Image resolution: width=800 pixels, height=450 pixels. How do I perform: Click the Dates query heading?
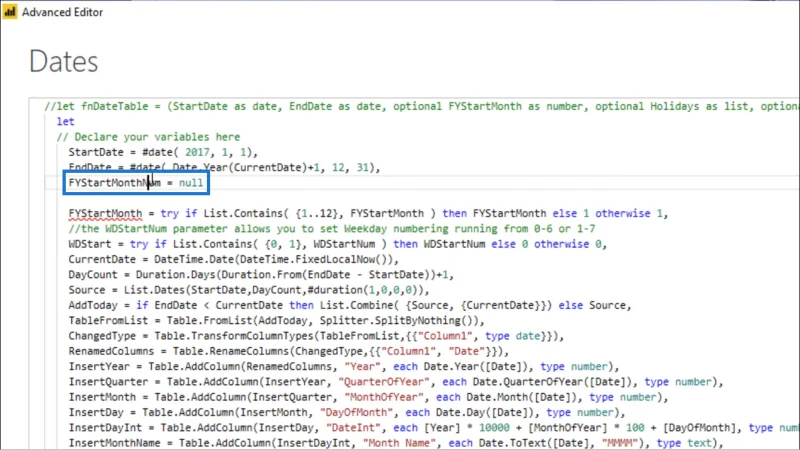[64, 62]
